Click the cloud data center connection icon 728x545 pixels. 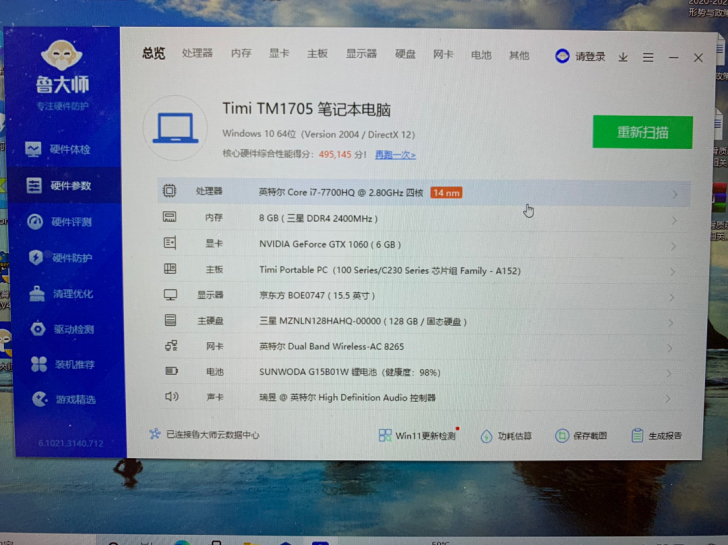point(155,434)
